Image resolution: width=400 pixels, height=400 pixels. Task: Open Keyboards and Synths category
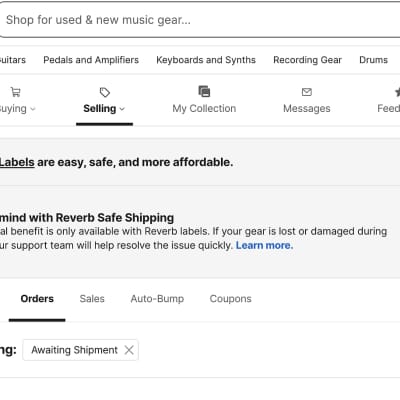click(x=206, y=60)
